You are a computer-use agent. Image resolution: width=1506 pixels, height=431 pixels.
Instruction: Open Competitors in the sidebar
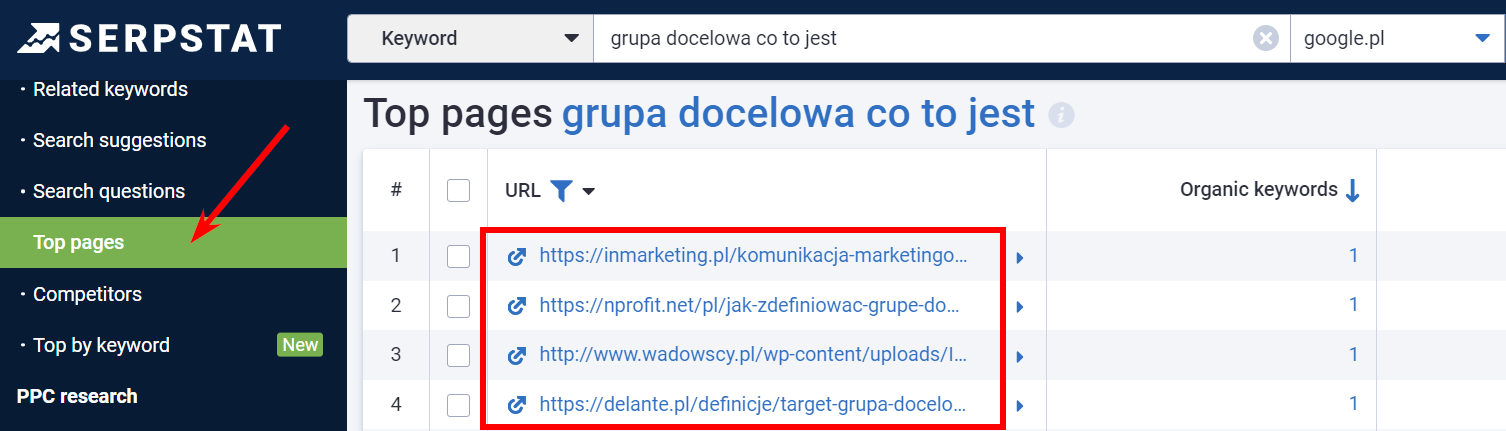87,294
